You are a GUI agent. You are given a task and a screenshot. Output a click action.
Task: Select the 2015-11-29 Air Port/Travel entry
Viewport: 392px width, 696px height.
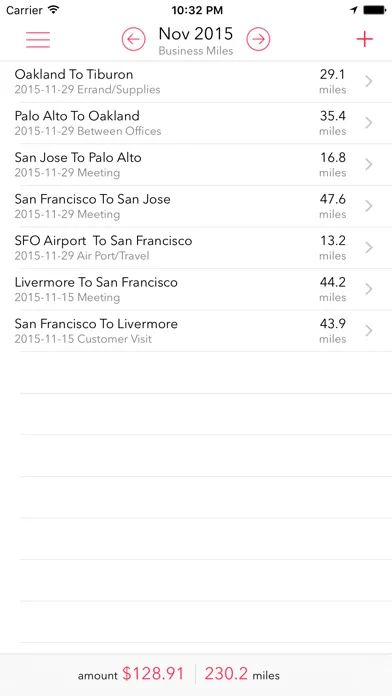pyautogui.click(x=82, y=256)
